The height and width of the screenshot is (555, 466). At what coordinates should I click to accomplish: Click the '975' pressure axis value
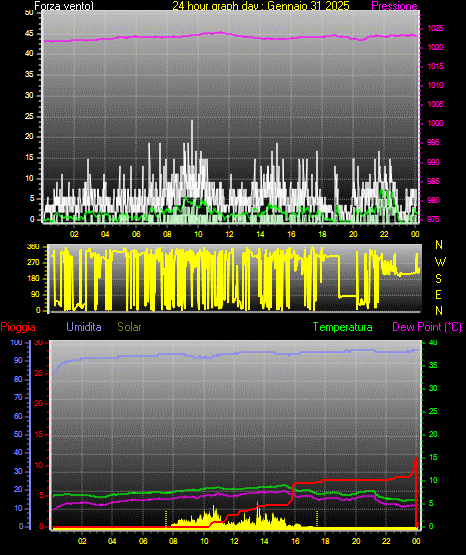[x=433, y=219]
